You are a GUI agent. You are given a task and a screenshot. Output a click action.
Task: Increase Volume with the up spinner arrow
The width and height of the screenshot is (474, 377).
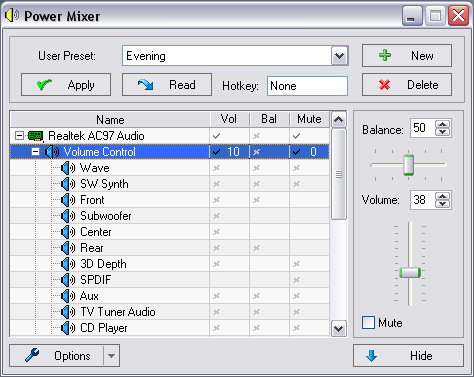tap(443, 196)
